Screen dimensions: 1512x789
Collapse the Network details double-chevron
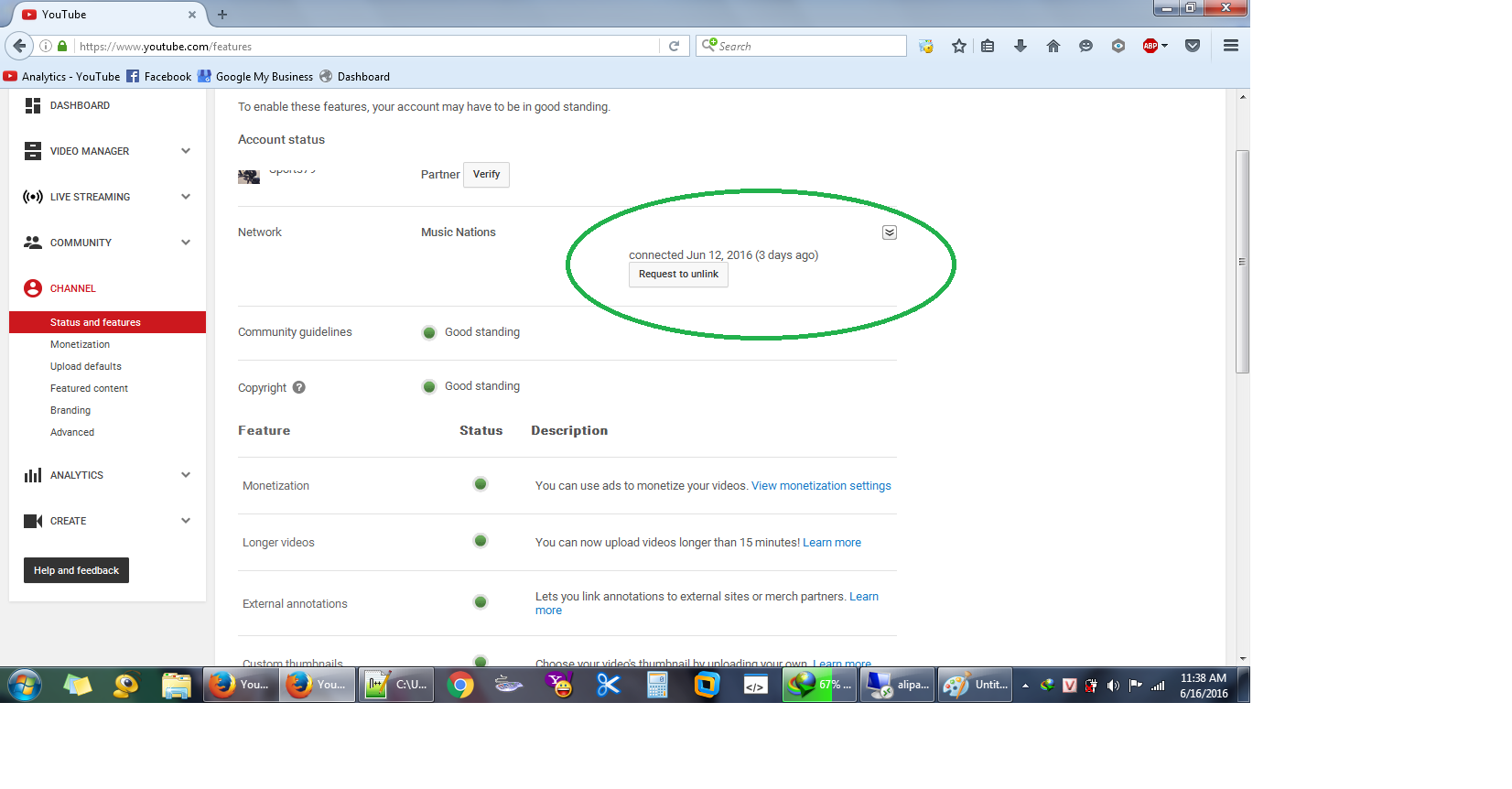pyautogui.click(x=890, y=232)
